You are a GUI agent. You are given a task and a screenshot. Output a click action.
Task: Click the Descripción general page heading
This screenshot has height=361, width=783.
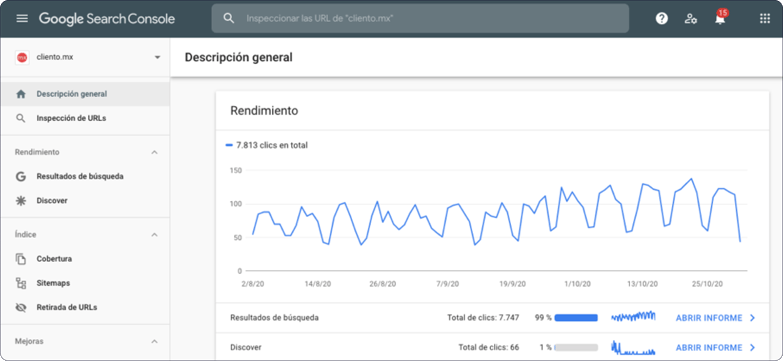click(239, 57)
